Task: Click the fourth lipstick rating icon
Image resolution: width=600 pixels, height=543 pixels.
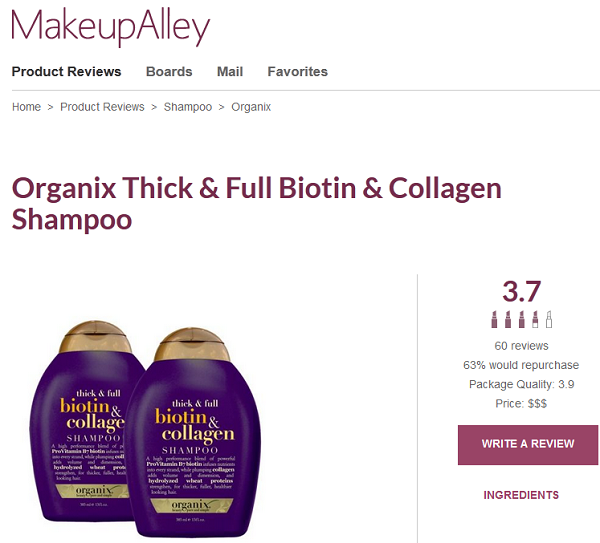Action: pos(535,319)
